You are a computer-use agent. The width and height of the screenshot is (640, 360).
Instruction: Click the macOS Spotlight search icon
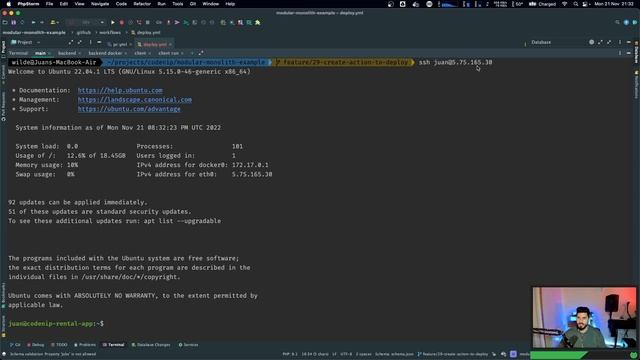576,4
